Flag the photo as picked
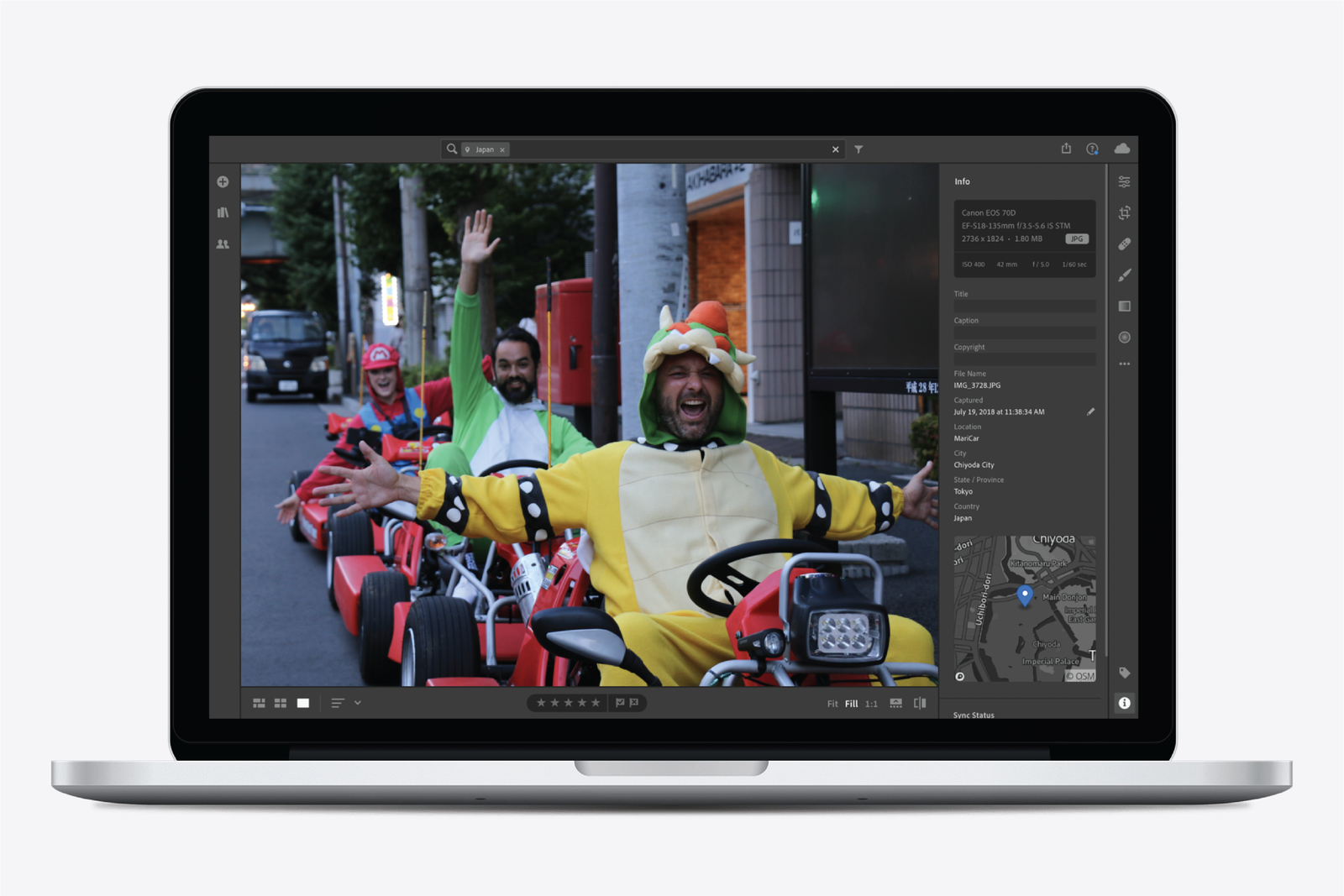This screenshot has width=1344, height=896. [x=620, y=703]
